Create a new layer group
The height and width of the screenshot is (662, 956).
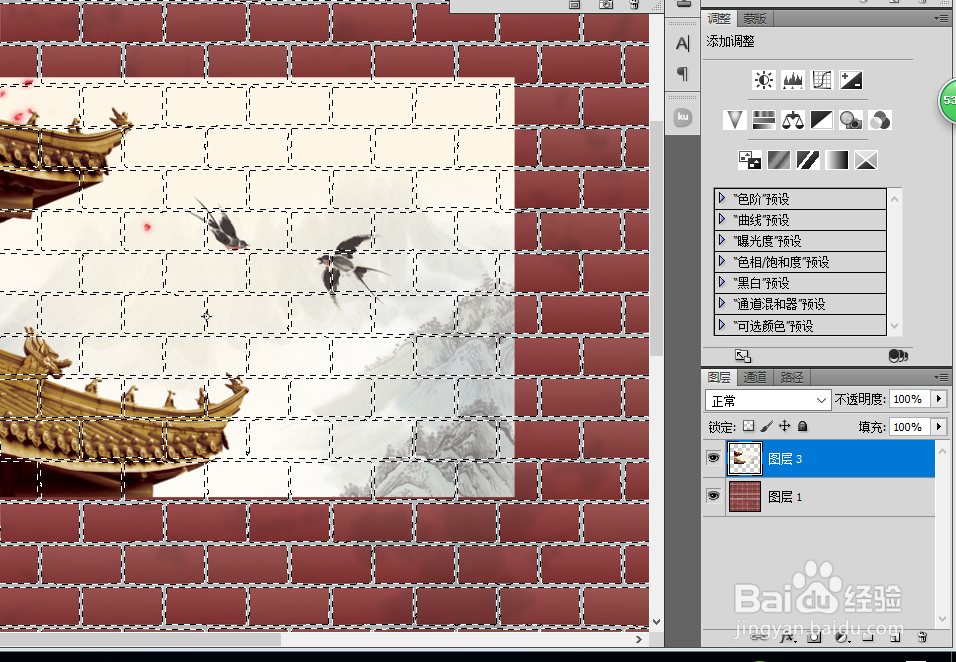click(868, 638)
